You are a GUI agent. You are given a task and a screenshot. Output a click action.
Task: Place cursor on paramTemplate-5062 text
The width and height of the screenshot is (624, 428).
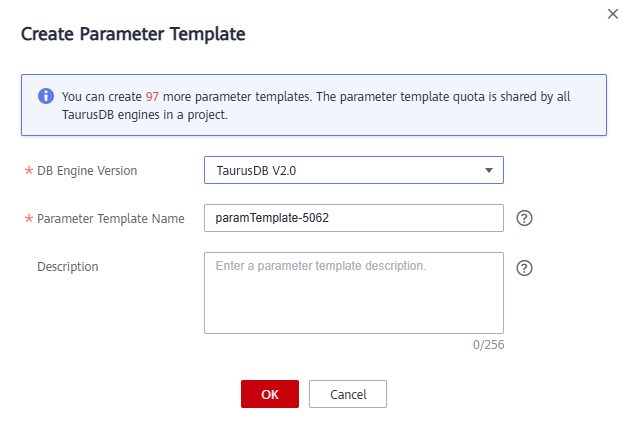272,218
